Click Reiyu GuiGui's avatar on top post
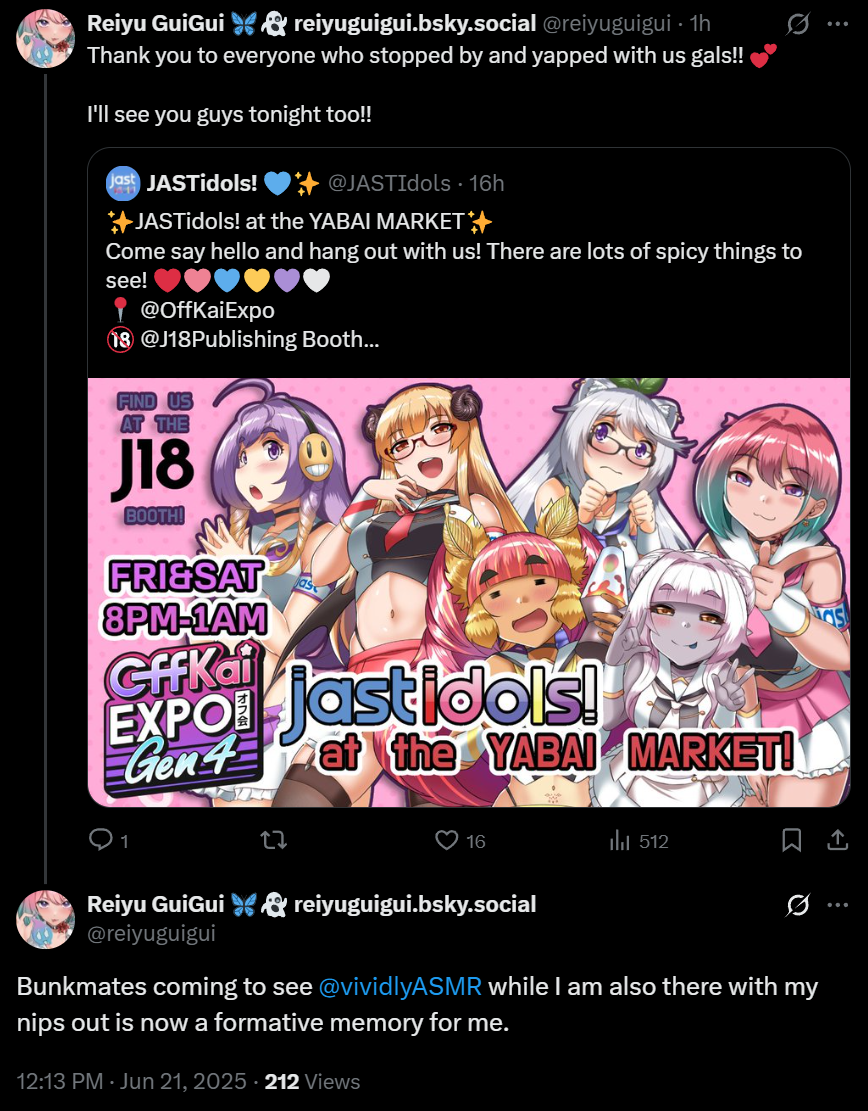The image size is (868, 1111). coord(45,38)
